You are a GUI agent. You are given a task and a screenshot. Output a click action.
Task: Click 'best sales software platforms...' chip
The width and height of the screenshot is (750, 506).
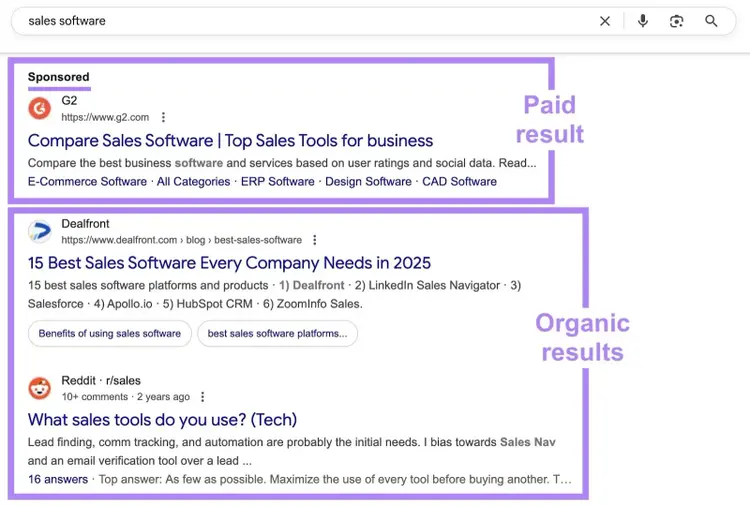point(277,333)
